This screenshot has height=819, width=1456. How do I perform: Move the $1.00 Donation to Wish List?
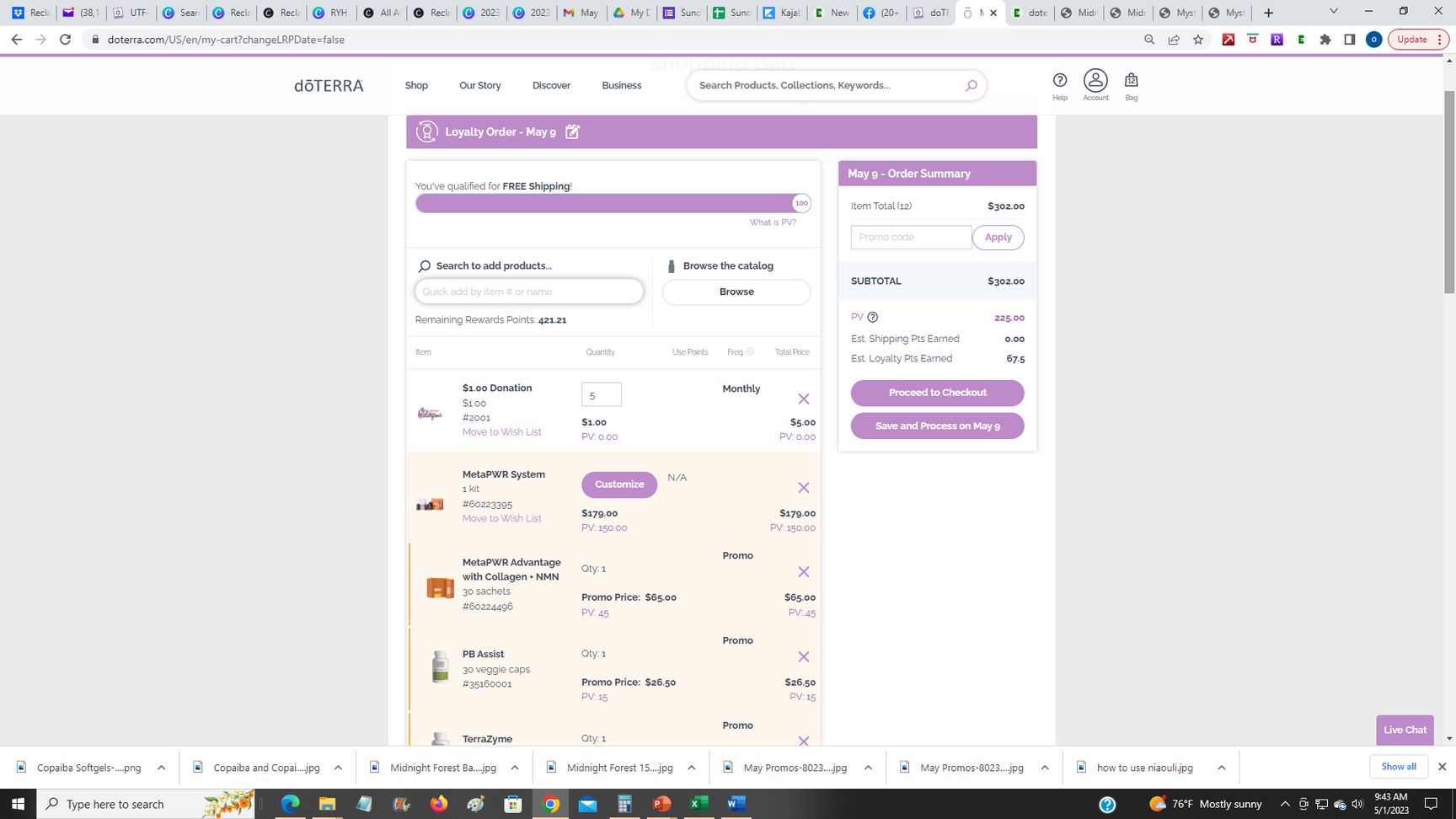point(501,432)
